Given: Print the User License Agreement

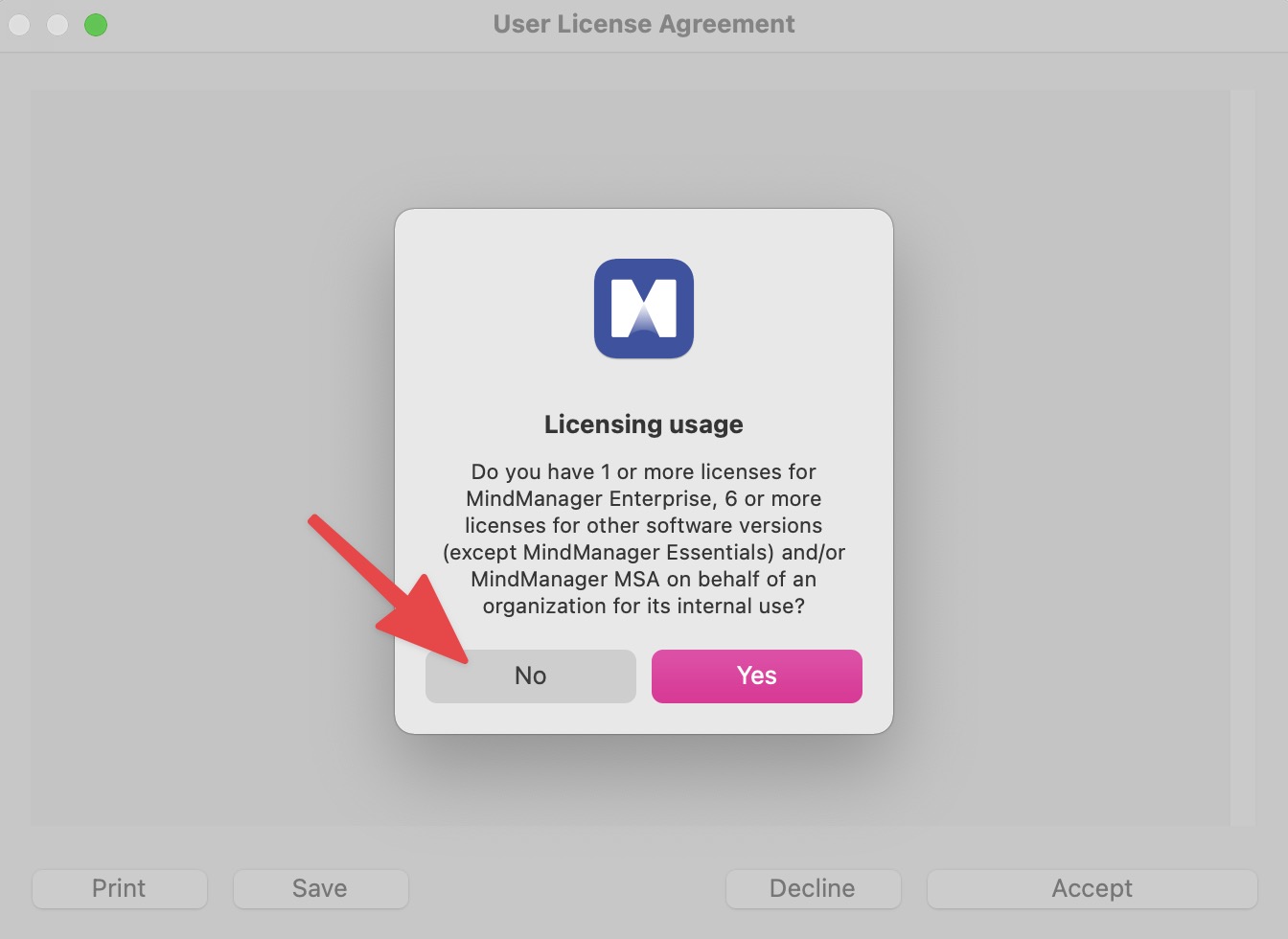Looking at the screenshot, I should coord(120,889).
